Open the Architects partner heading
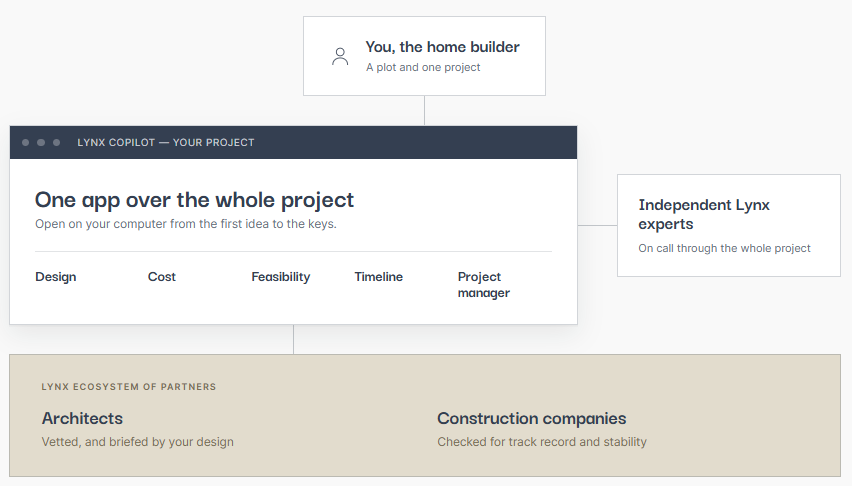Viewport: 852px width, 486px height. (x=83, y=419)
